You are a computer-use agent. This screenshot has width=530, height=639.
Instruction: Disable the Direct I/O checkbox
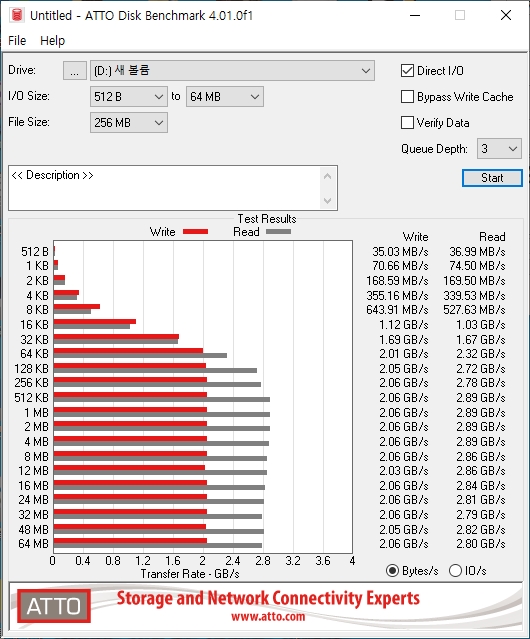click(407, 71)
